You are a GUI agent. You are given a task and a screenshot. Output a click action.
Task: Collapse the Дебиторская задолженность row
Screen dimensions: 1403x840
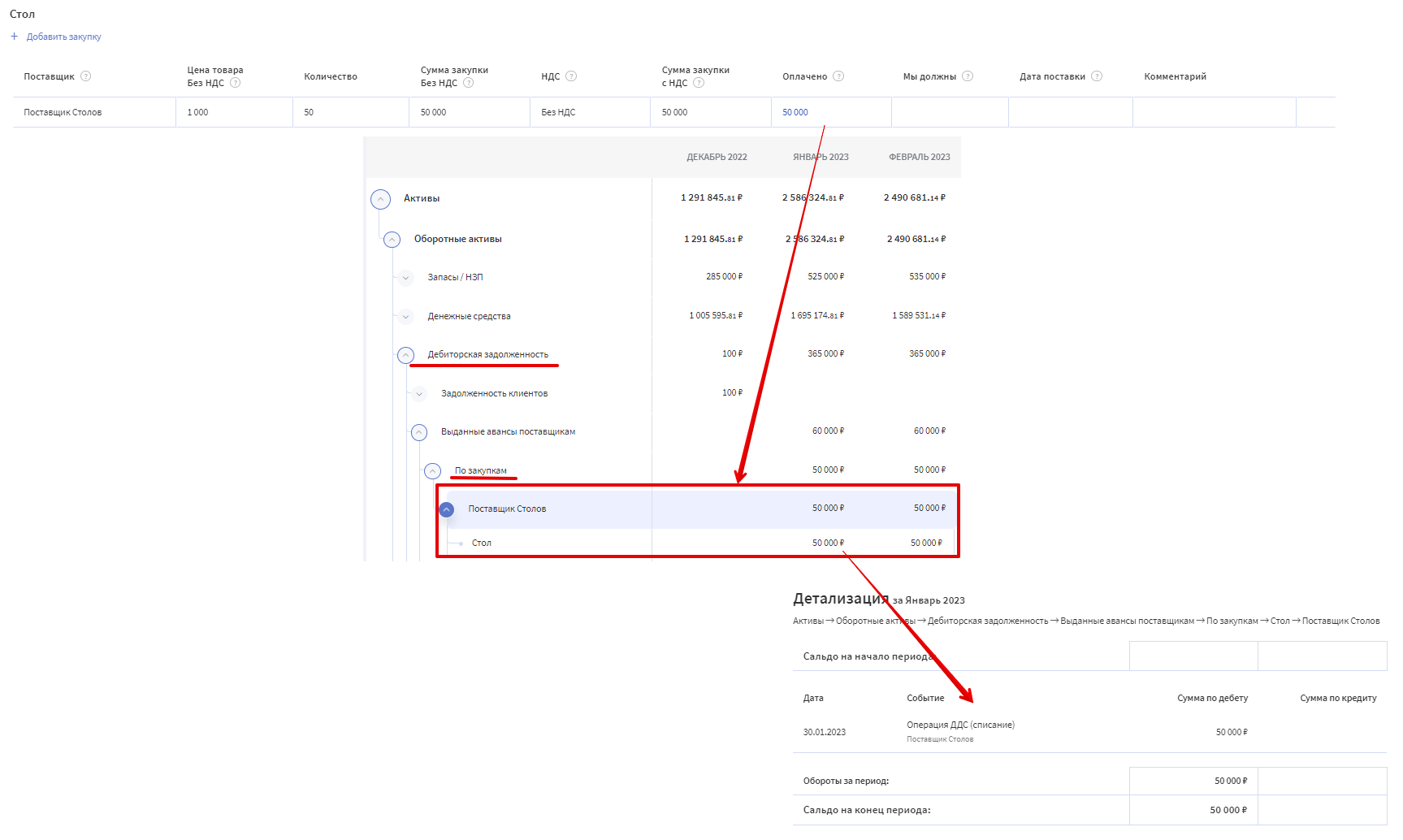405,355
